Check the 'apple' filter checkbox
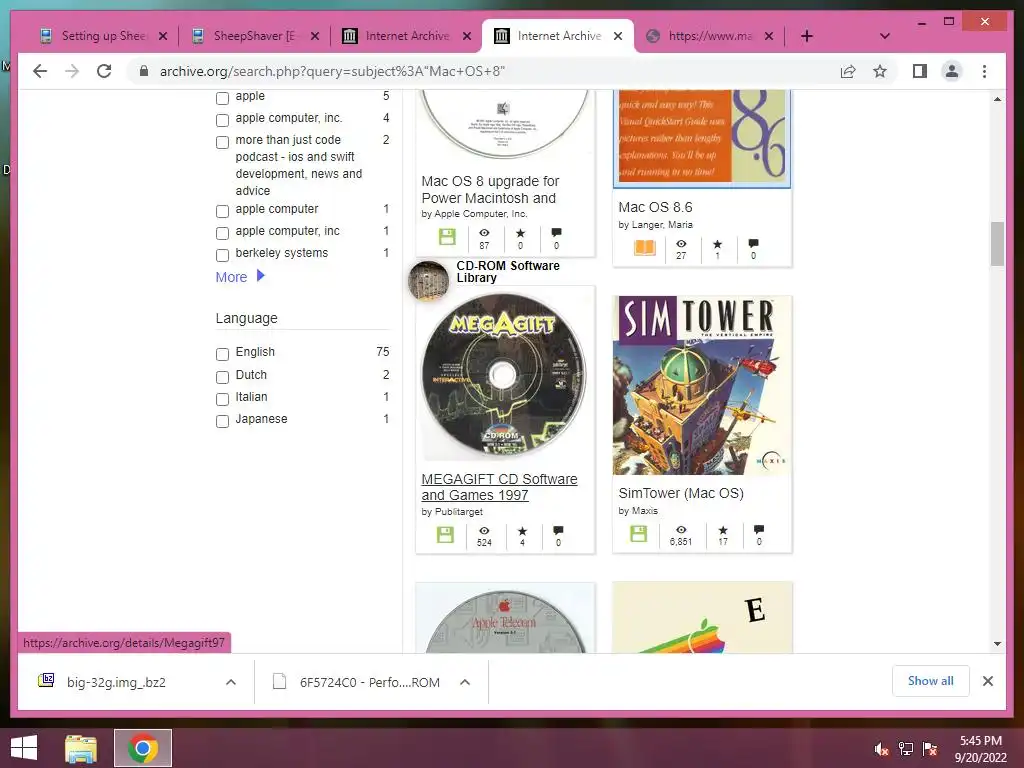 pyautogui.click(x=222, y=98)
